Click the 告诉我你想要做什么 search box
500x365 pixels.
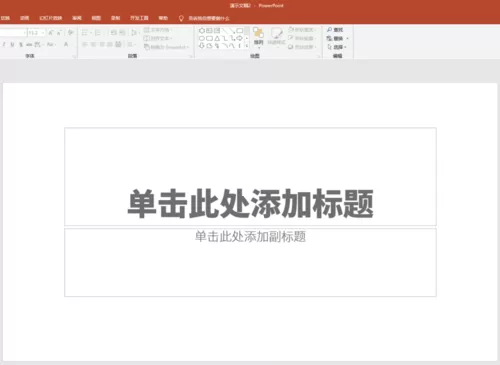[x=209, y=18]
